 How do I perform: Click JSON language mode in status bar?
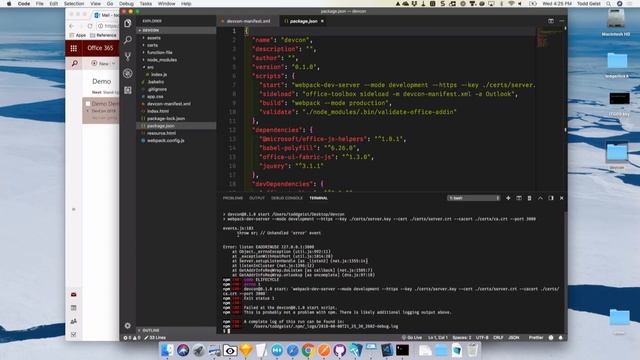[513, 338]
